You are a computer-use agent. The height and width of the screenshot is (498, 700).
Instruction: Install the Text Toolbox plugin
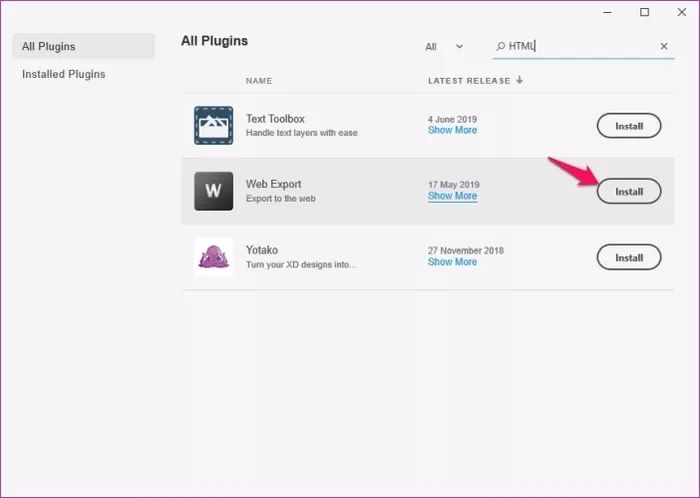[628, 126]
